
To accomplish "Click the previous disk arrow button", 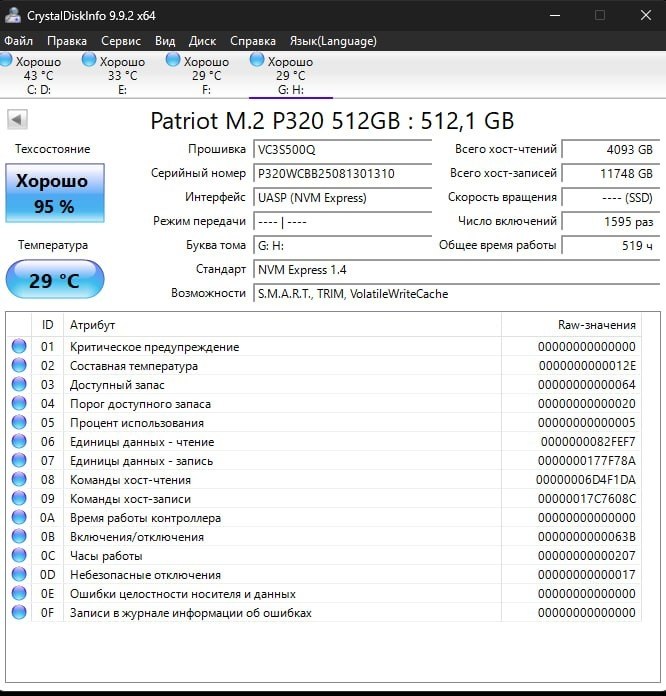I will 17,119.
